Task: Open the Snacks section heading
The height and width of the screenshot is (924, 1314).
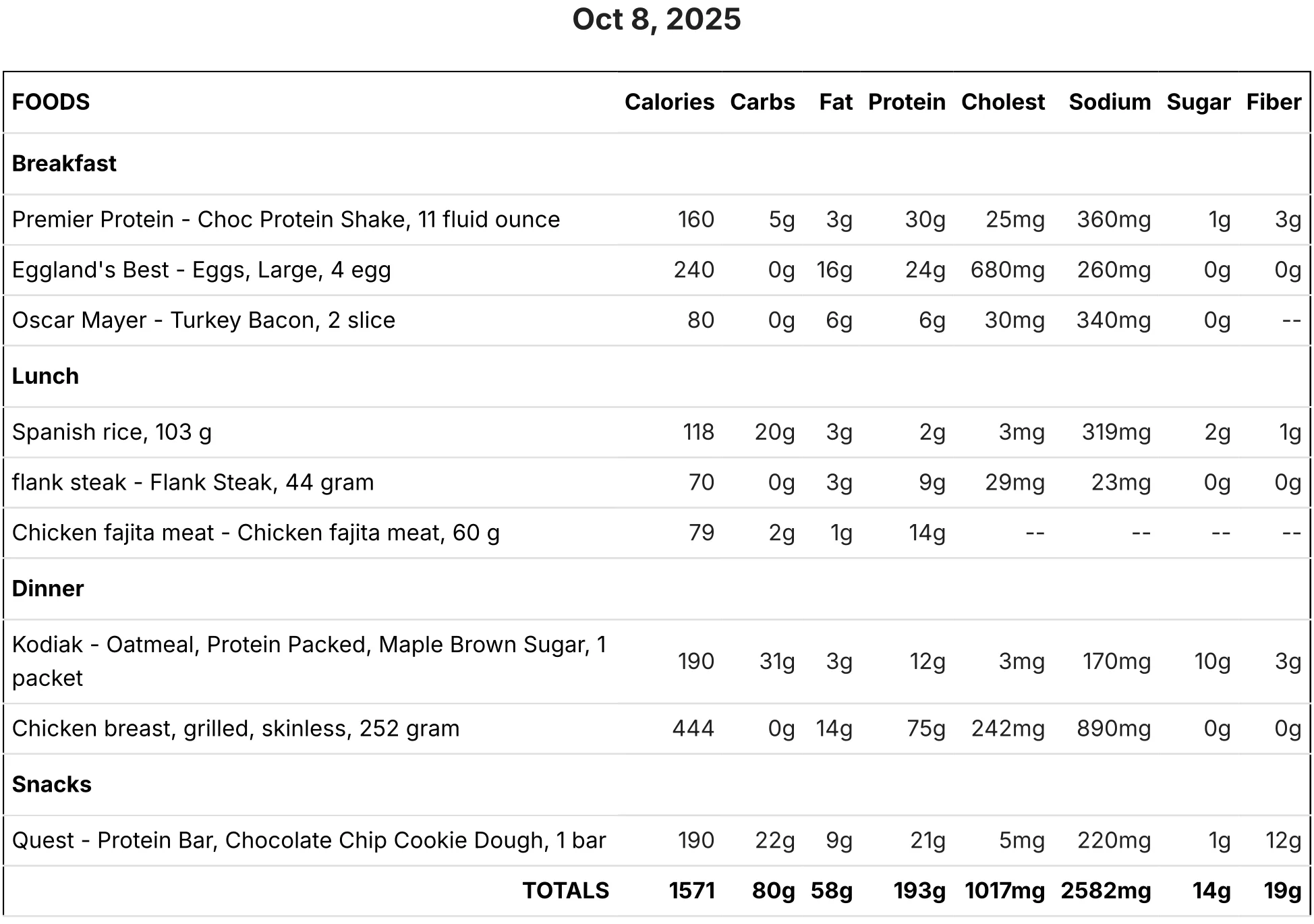Action: point(52,784)
